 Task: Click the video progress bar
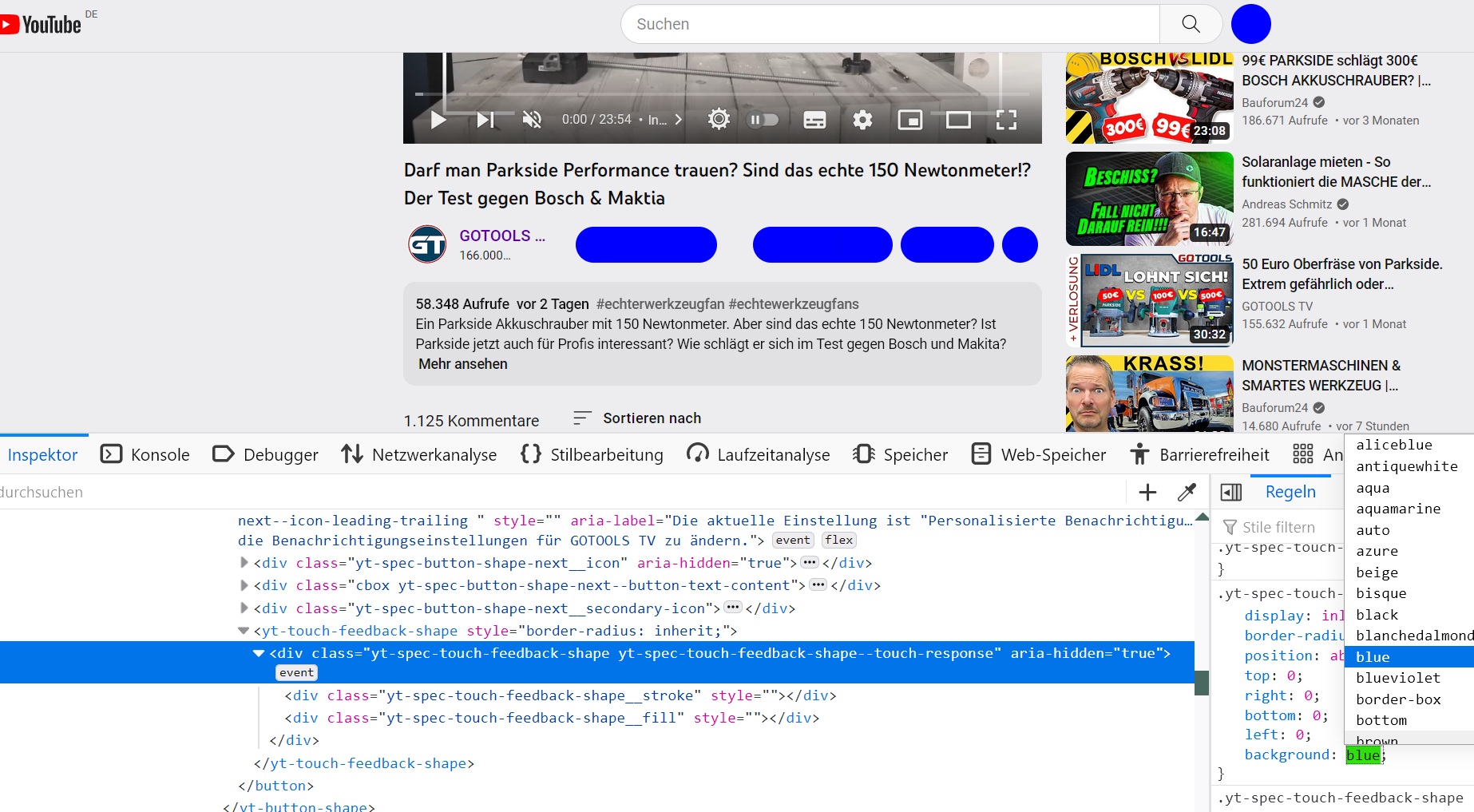pos(723,94)
